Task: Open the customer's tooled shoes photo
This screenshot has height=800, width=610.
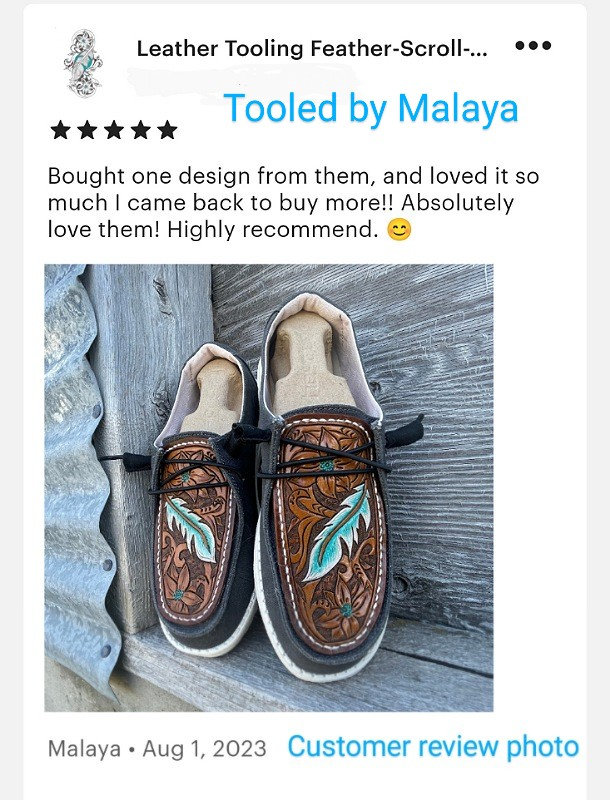Action: 269,487
